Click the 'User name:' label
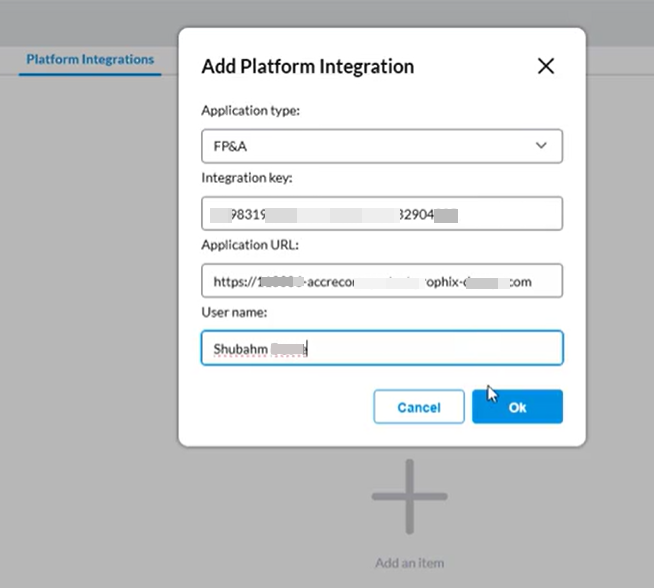This screenshot has height=588, width=654. (234, 312)
